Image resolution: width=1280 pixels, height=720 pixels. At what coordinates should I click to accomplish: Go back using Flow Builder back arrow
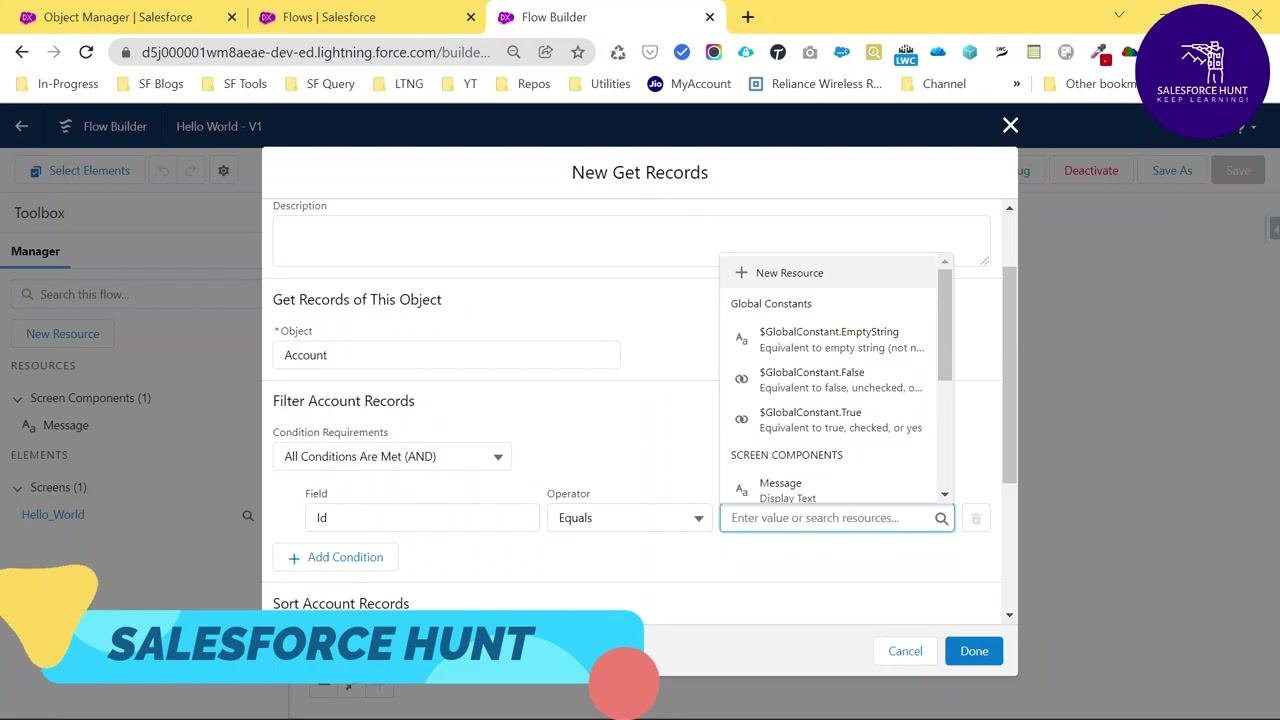(x=22, y=126)
